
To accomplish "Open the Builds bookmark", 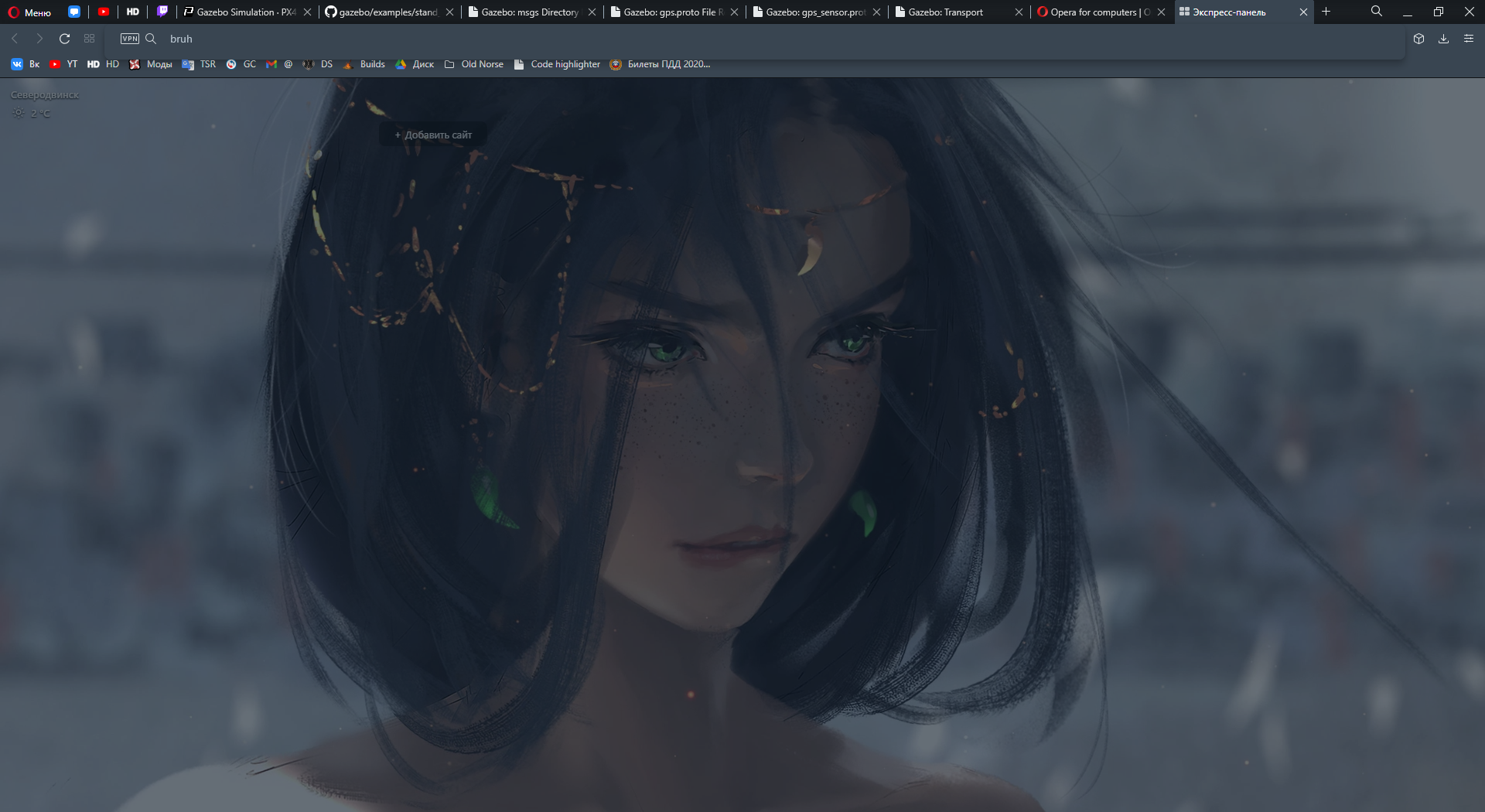I will pyautogui.click(x=364, y=64).
